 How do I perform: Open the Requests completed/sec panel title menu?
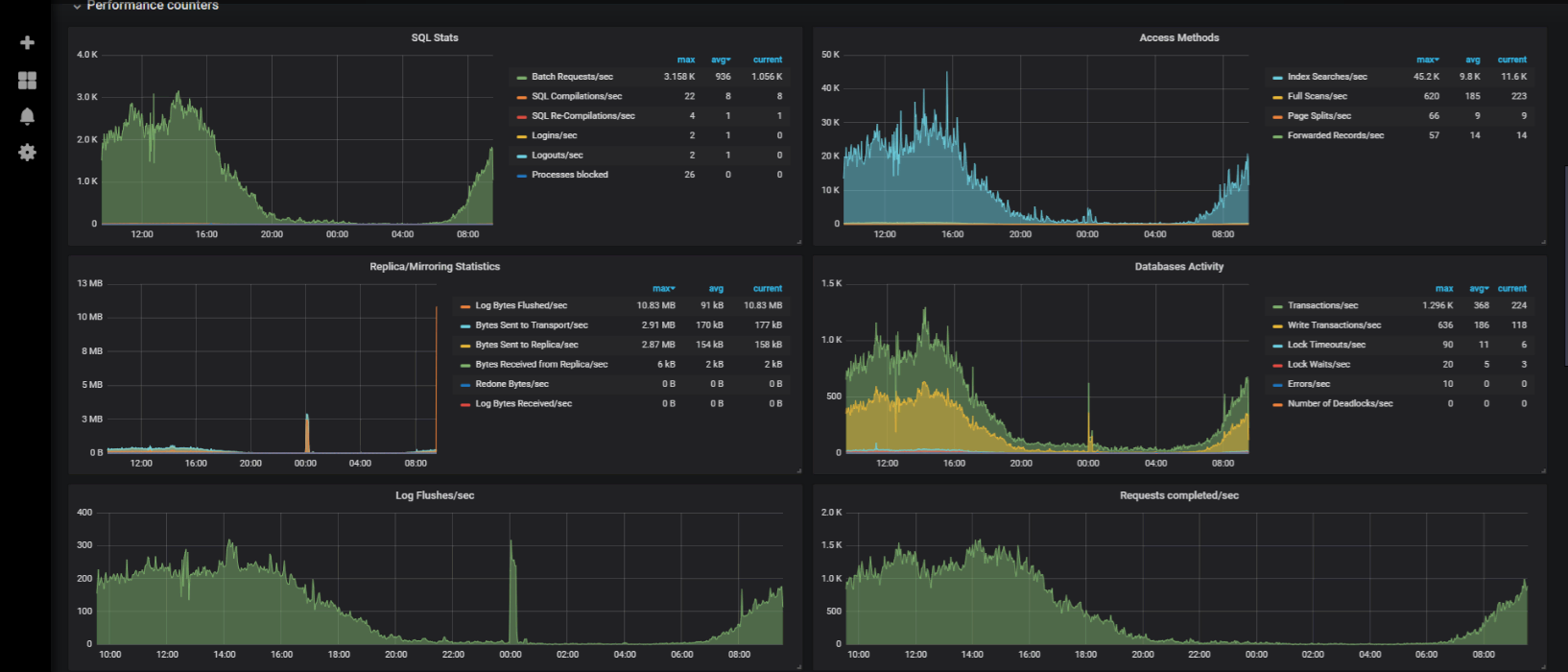[1179, 495]
